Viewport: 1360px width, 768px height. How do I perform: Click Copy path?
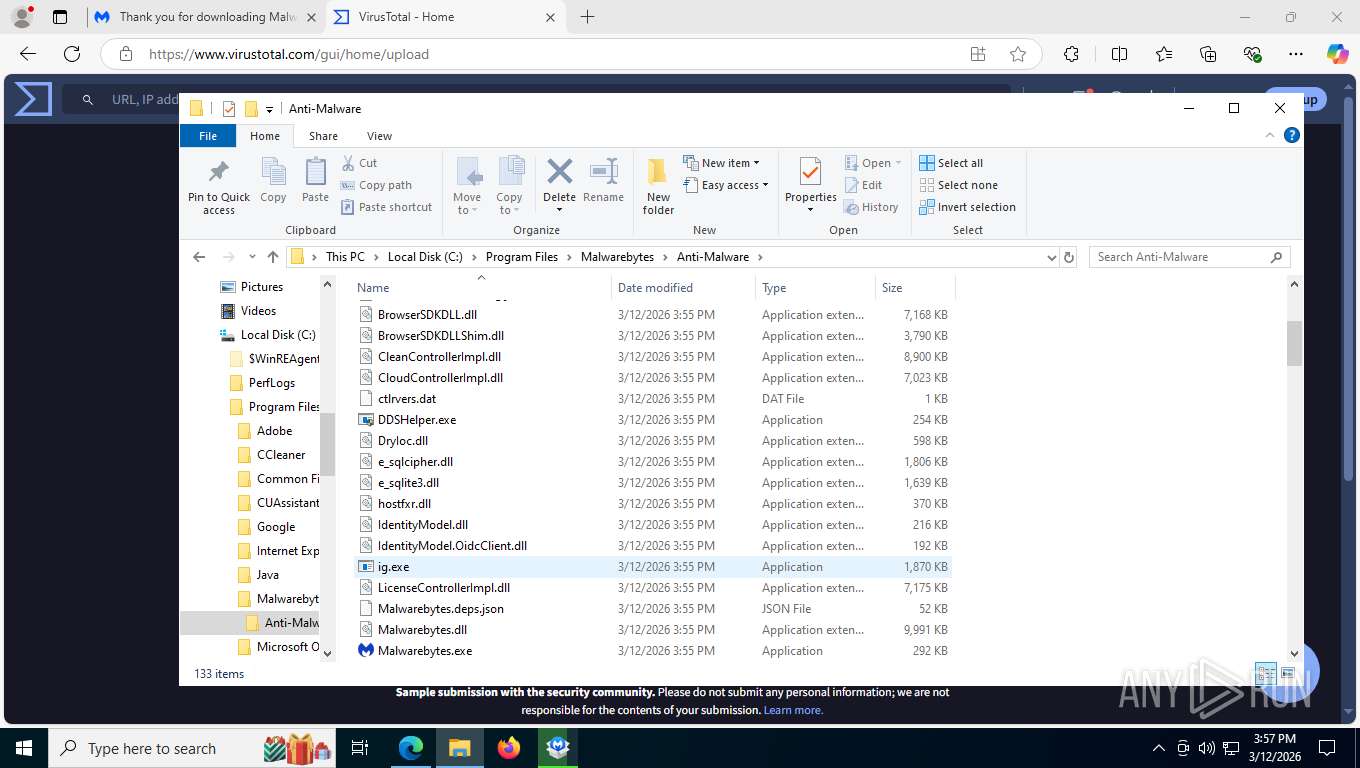pos(376,185)
